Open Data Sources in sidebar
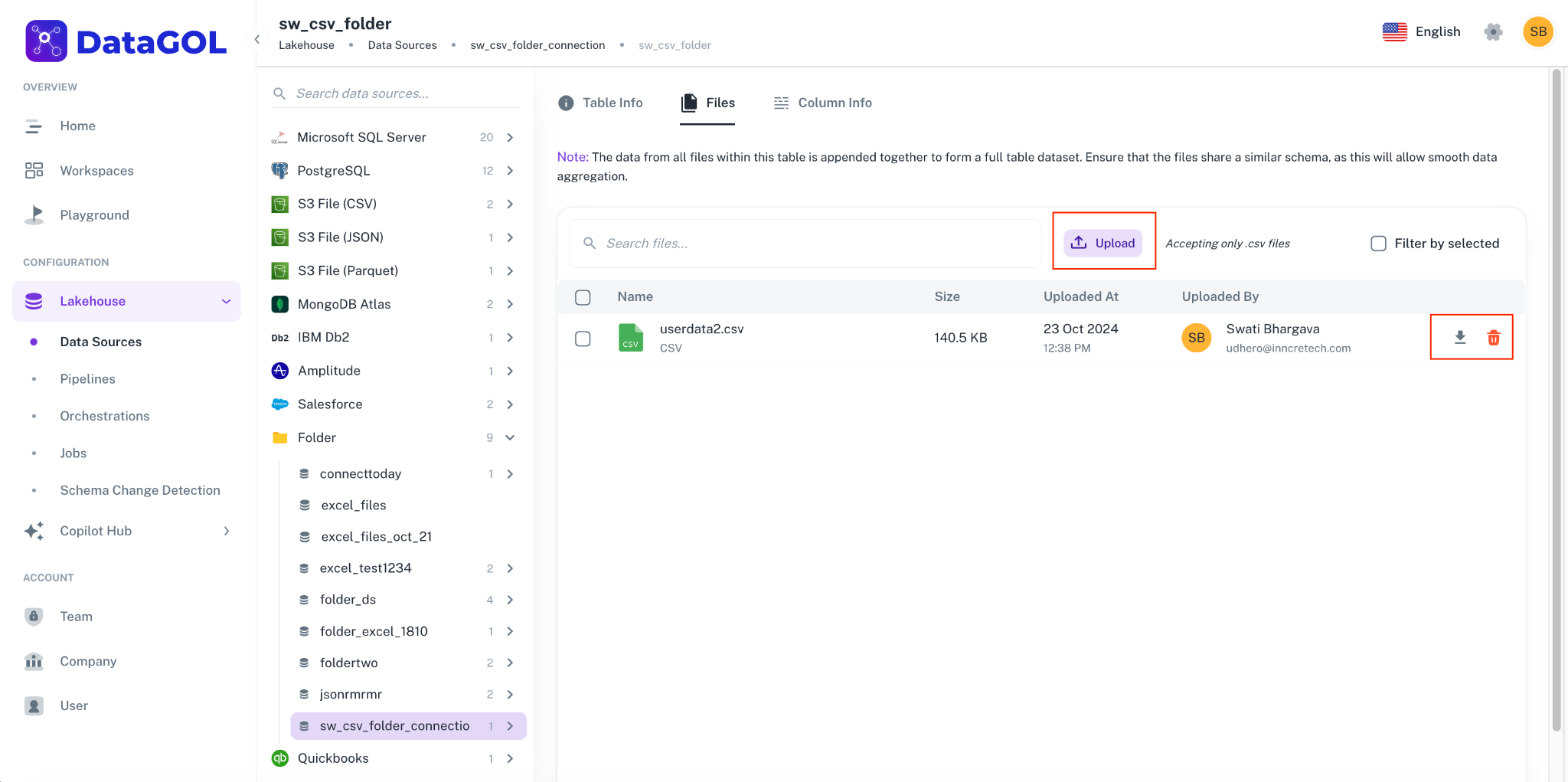Viewport: 1568px width, 782px height. [x=100, y=342]
